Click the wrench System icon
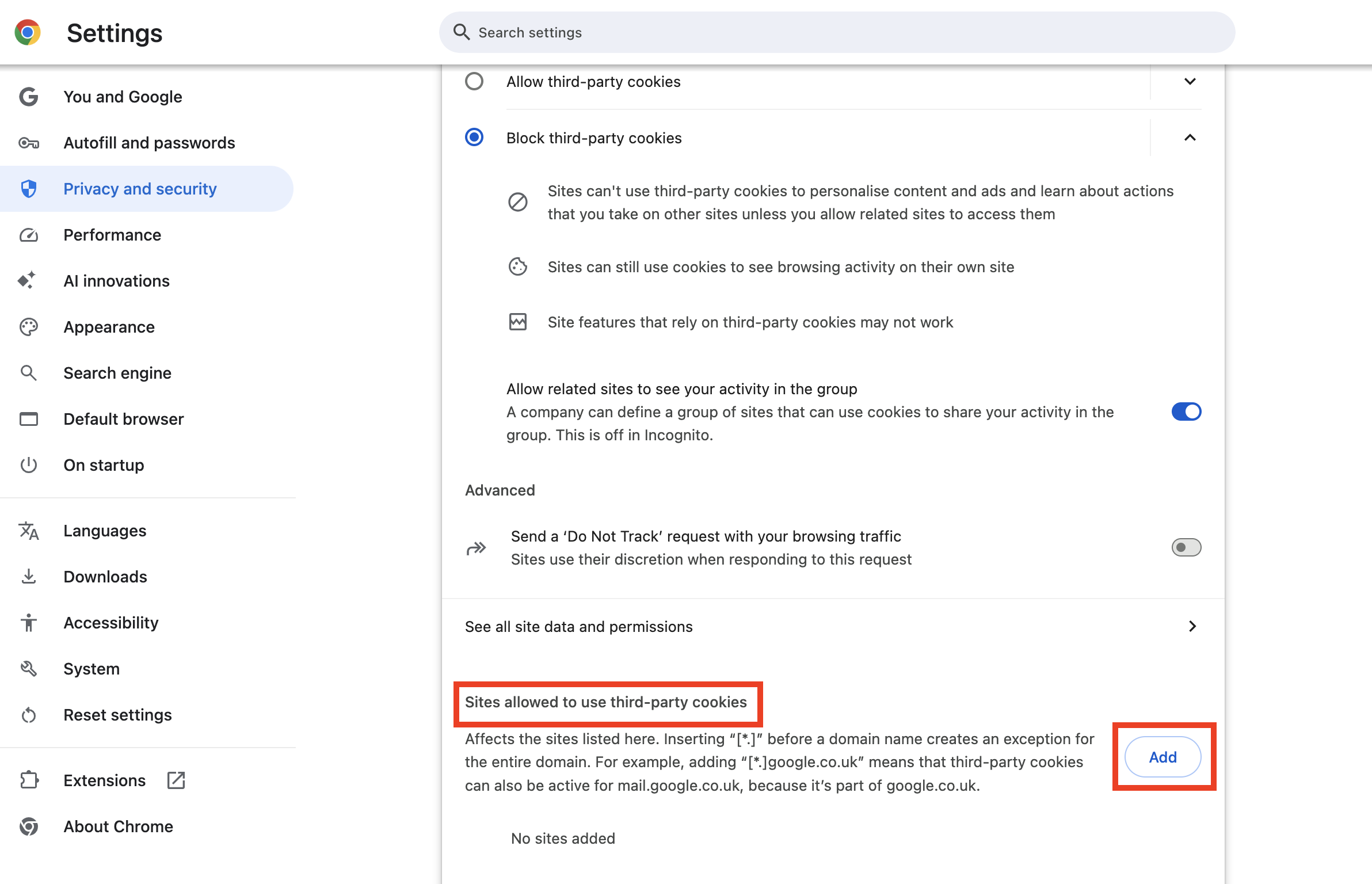 [28, 668]
